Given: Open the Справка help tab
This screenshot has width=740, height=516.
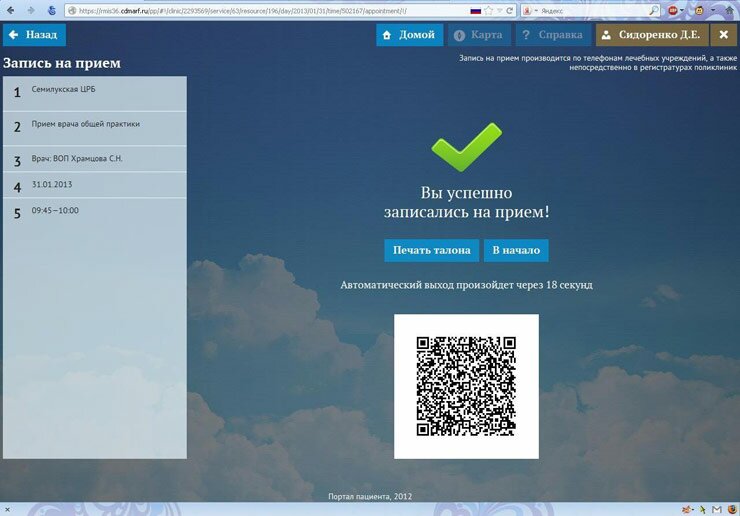Looking at the screenshot, I should pyautogui.click(x=553, y=35).
